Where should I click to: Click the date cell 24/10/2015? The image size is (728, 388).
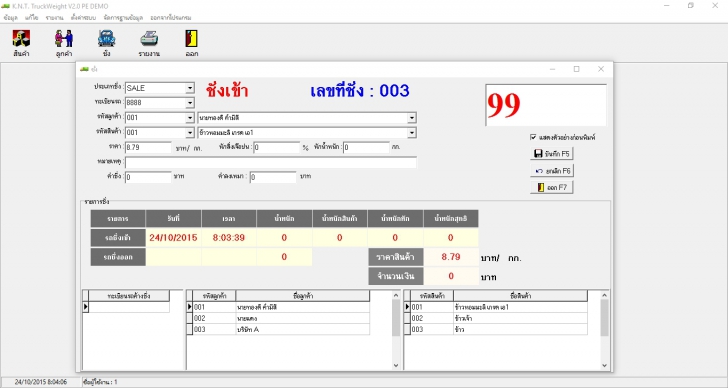click(x=173, y=238)
